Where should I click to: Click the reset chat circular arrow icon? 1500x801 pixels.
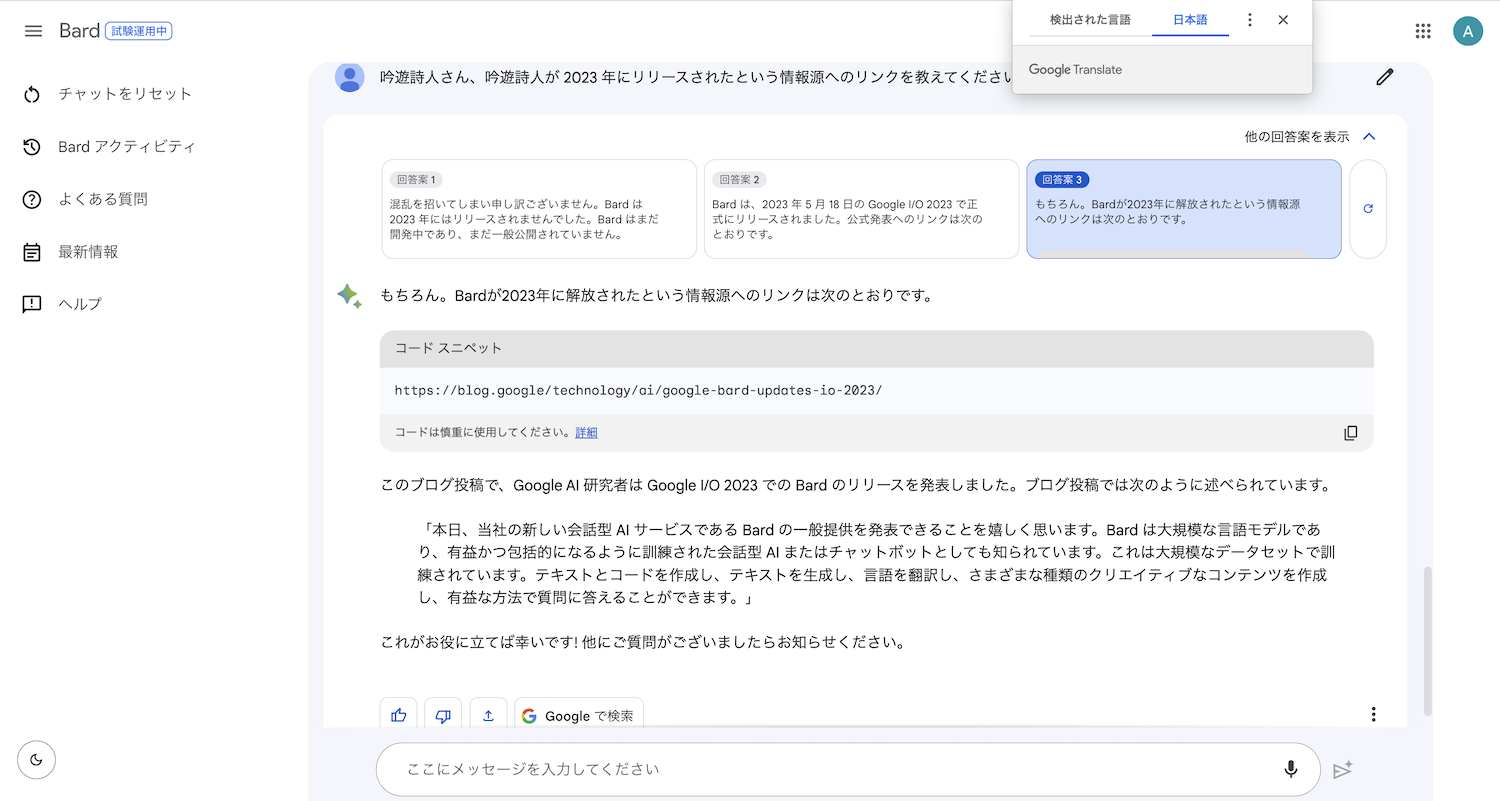pos(32,94)
